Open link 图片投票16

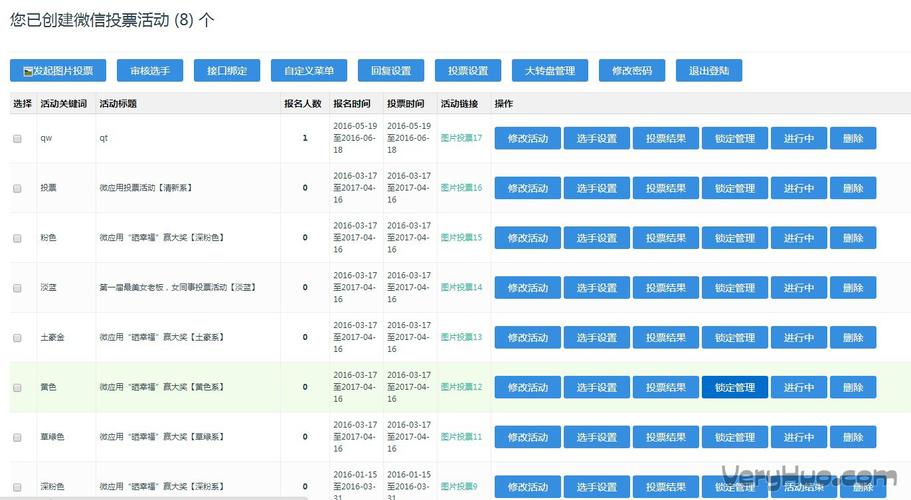(461, 188)
